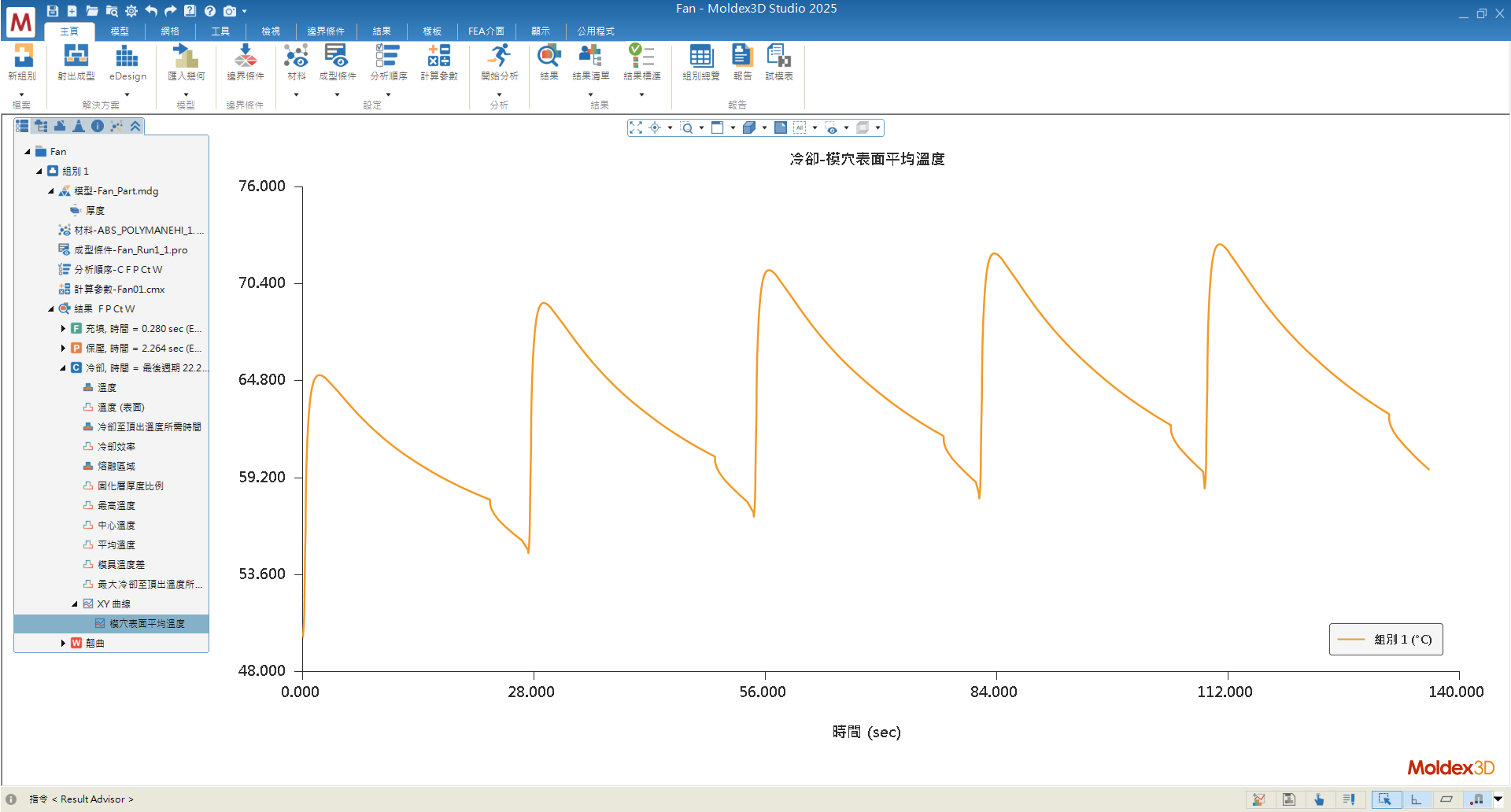
Task: Open the 材料 dropdown arrow
Action: (297, 94)
